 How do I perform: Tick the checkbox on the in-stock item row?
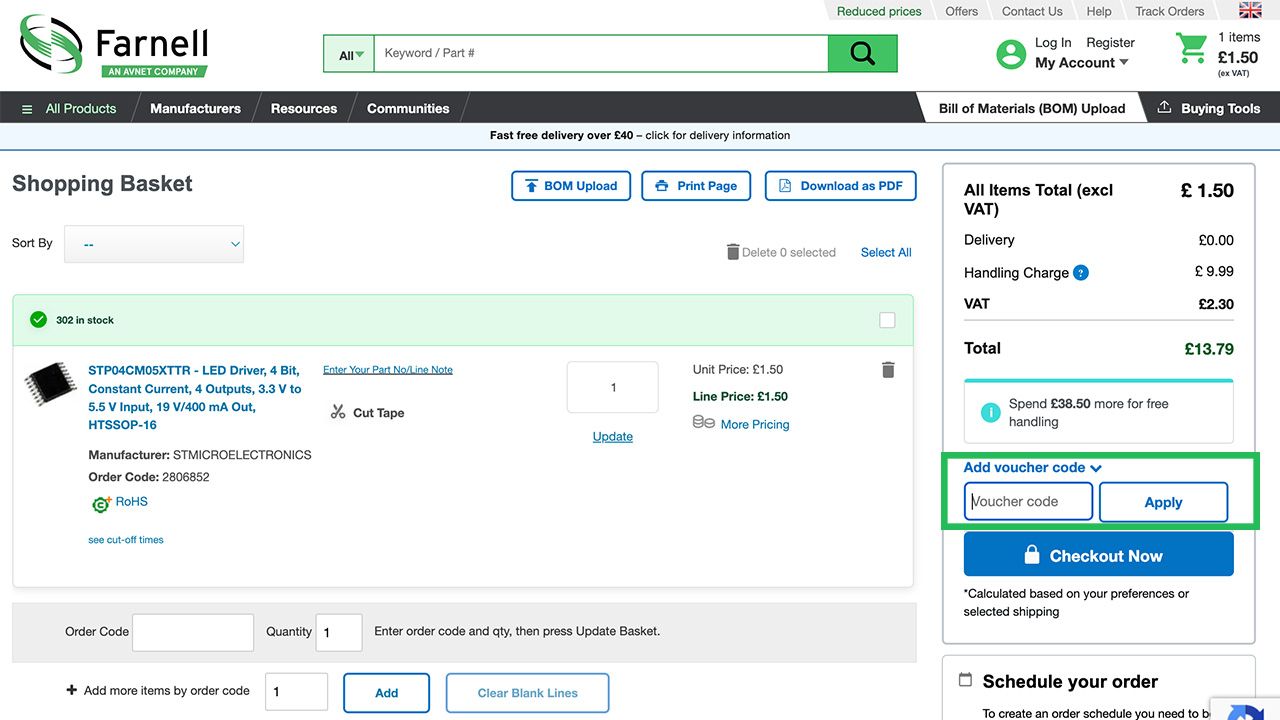point(887,320)
